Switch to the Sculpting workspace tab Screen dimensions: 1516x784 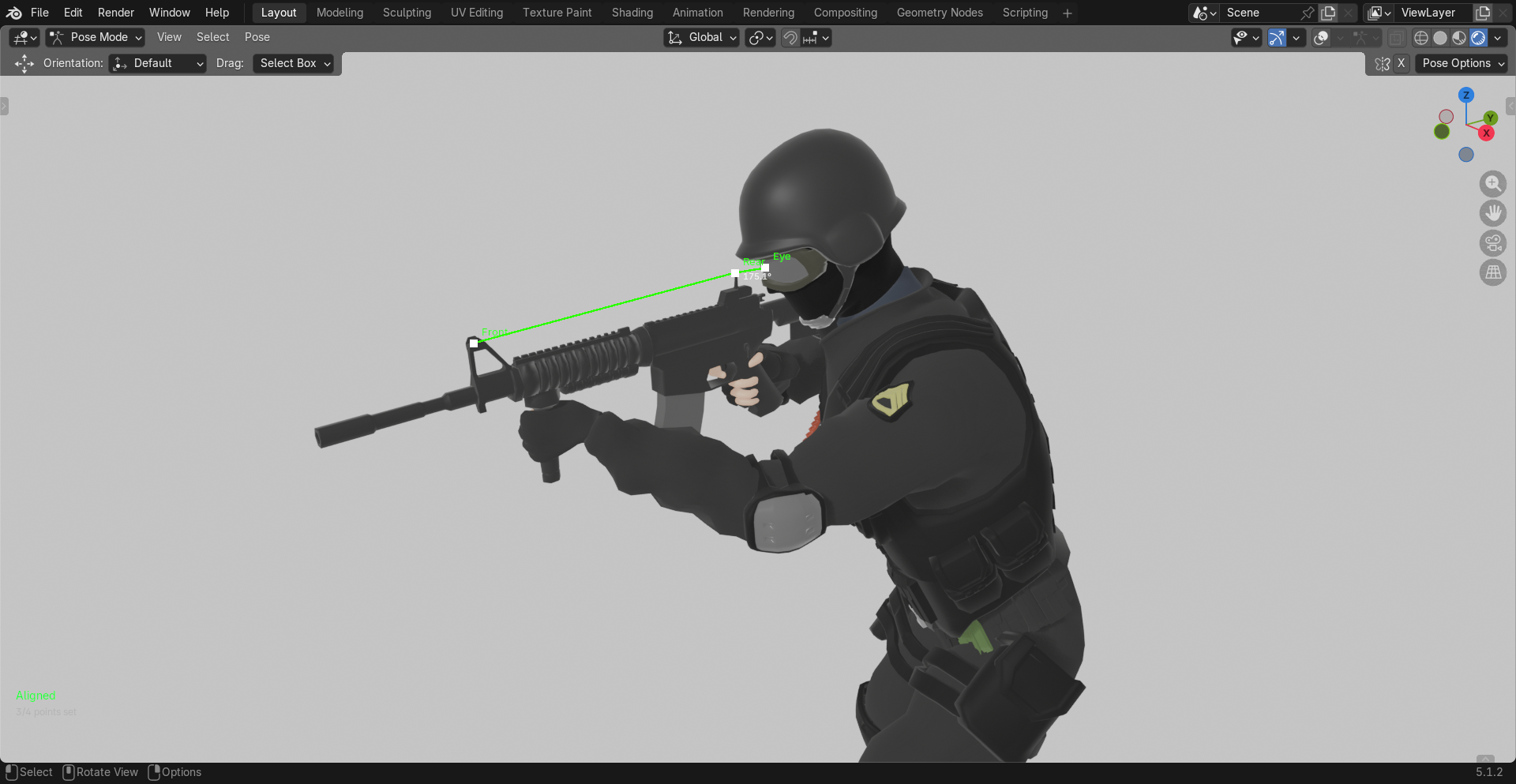click(x=407, y=13)
